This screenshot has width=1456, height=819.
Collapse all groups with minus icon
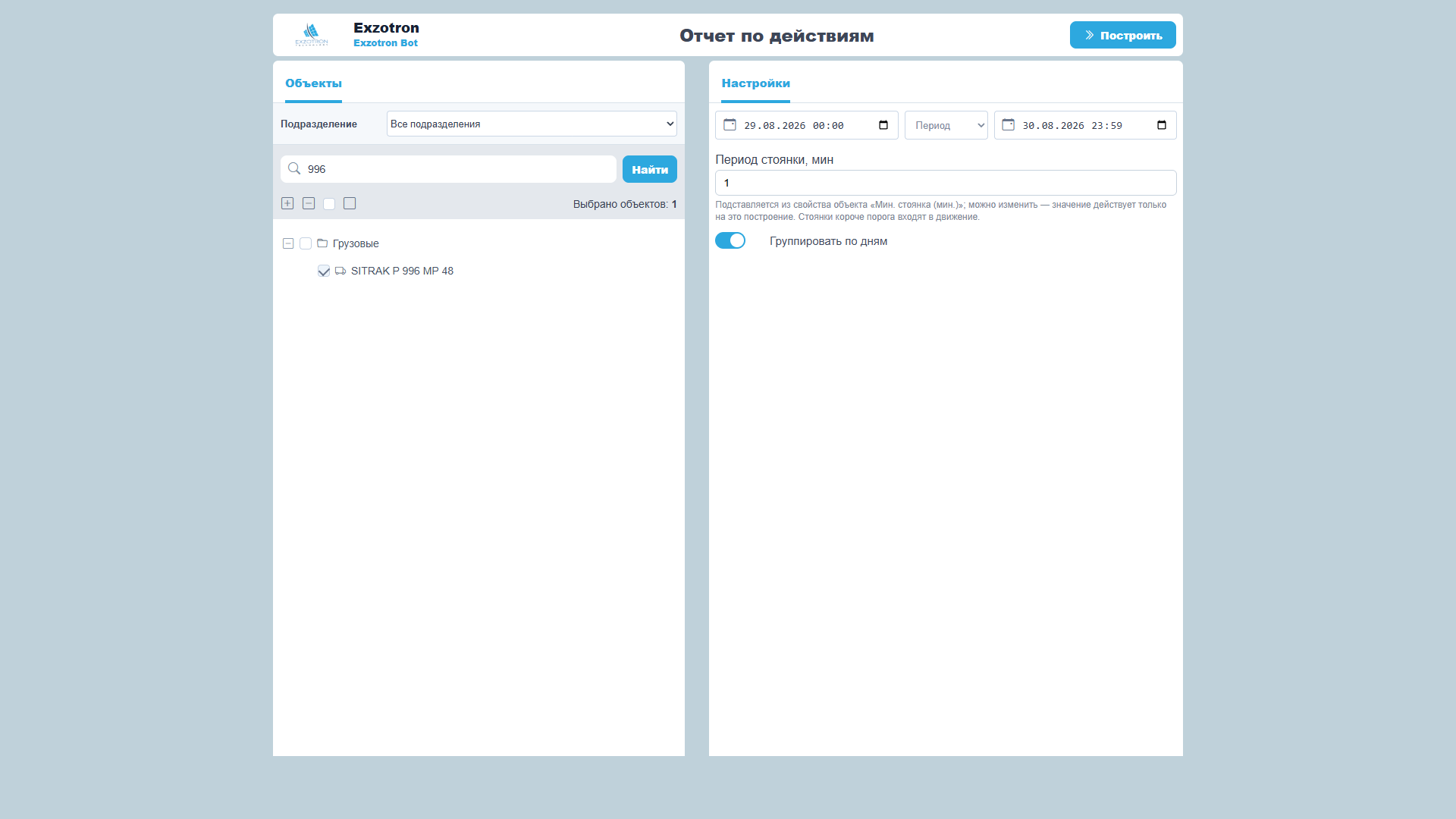309,203
